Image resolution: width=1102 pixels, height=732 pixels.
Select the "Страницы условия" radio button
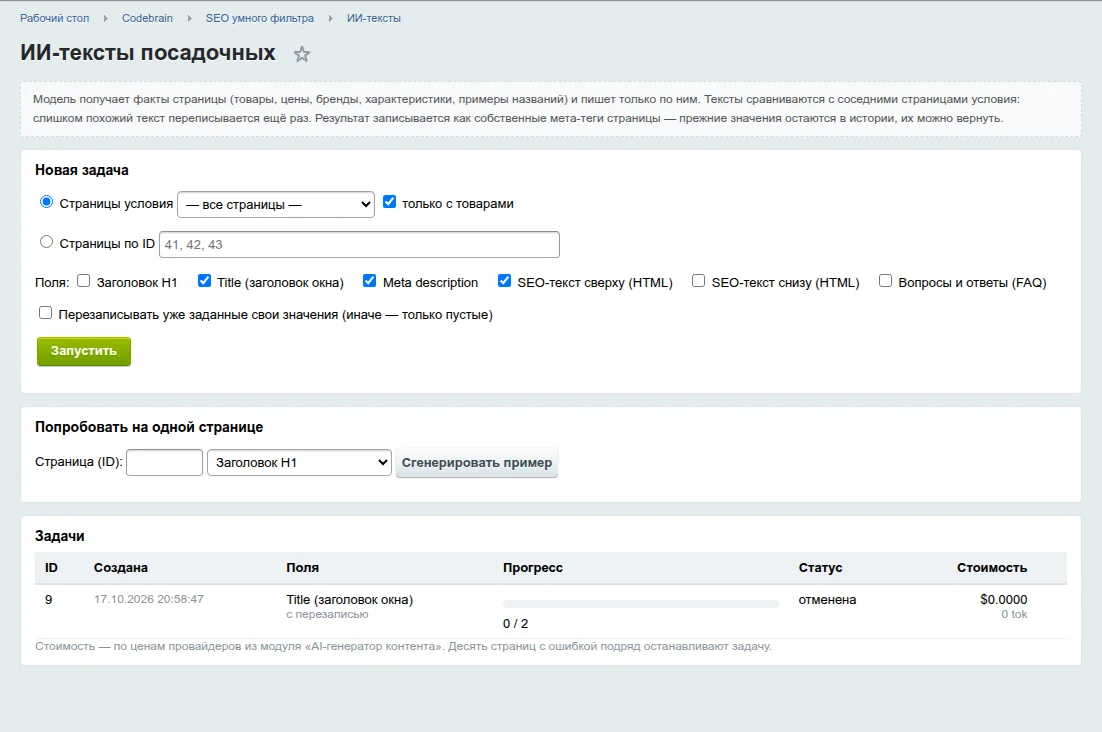[x=46, y=202]
